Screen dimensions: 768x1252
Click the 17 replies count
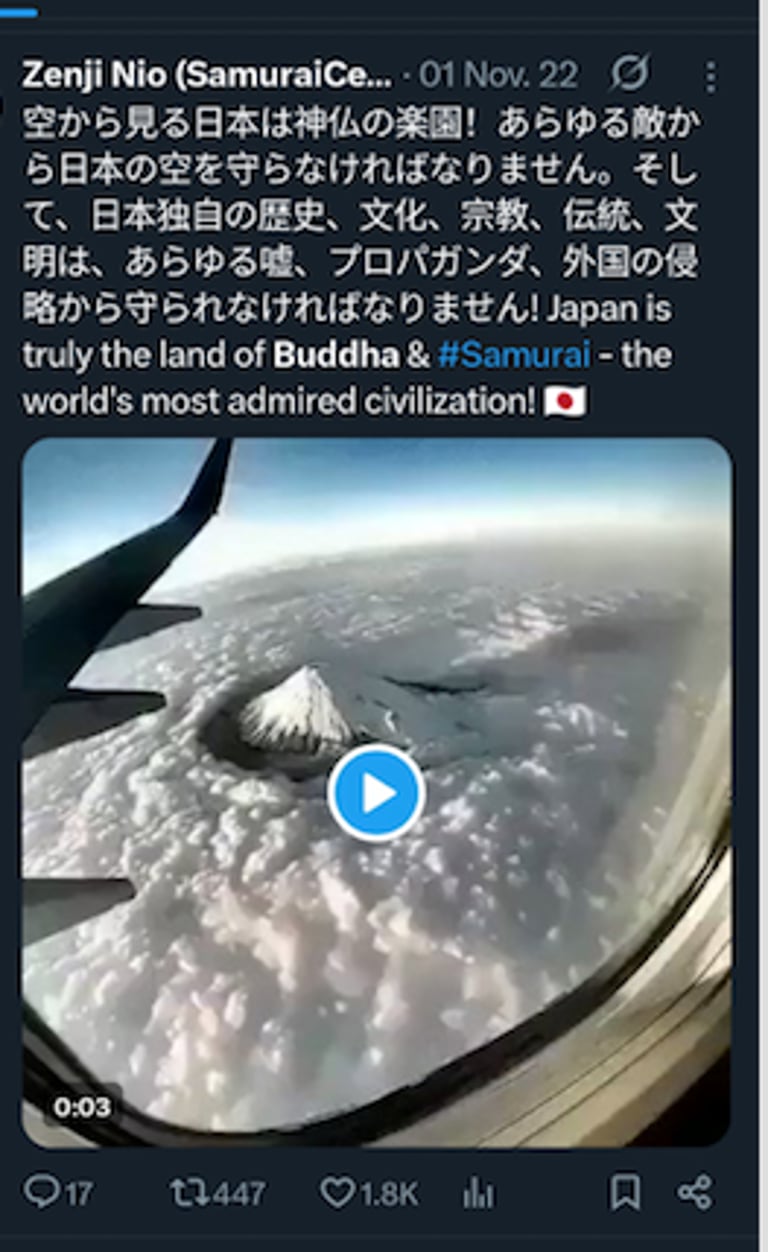pyautogui.click(x=77, y=1193)
